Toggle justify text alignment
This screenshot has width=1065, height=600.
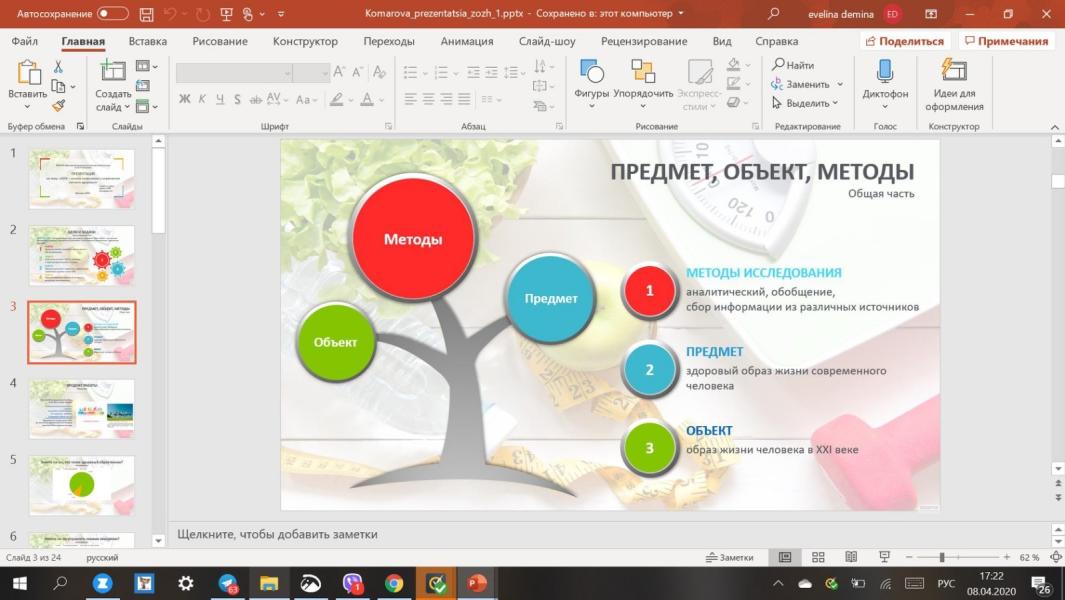464,99
